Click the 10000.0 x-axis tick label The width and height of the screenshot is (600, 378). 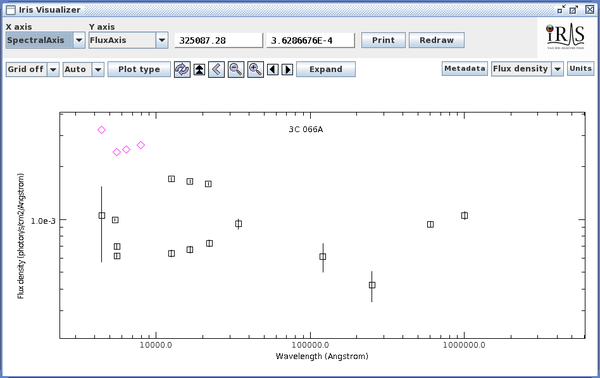tap(156, 345)
